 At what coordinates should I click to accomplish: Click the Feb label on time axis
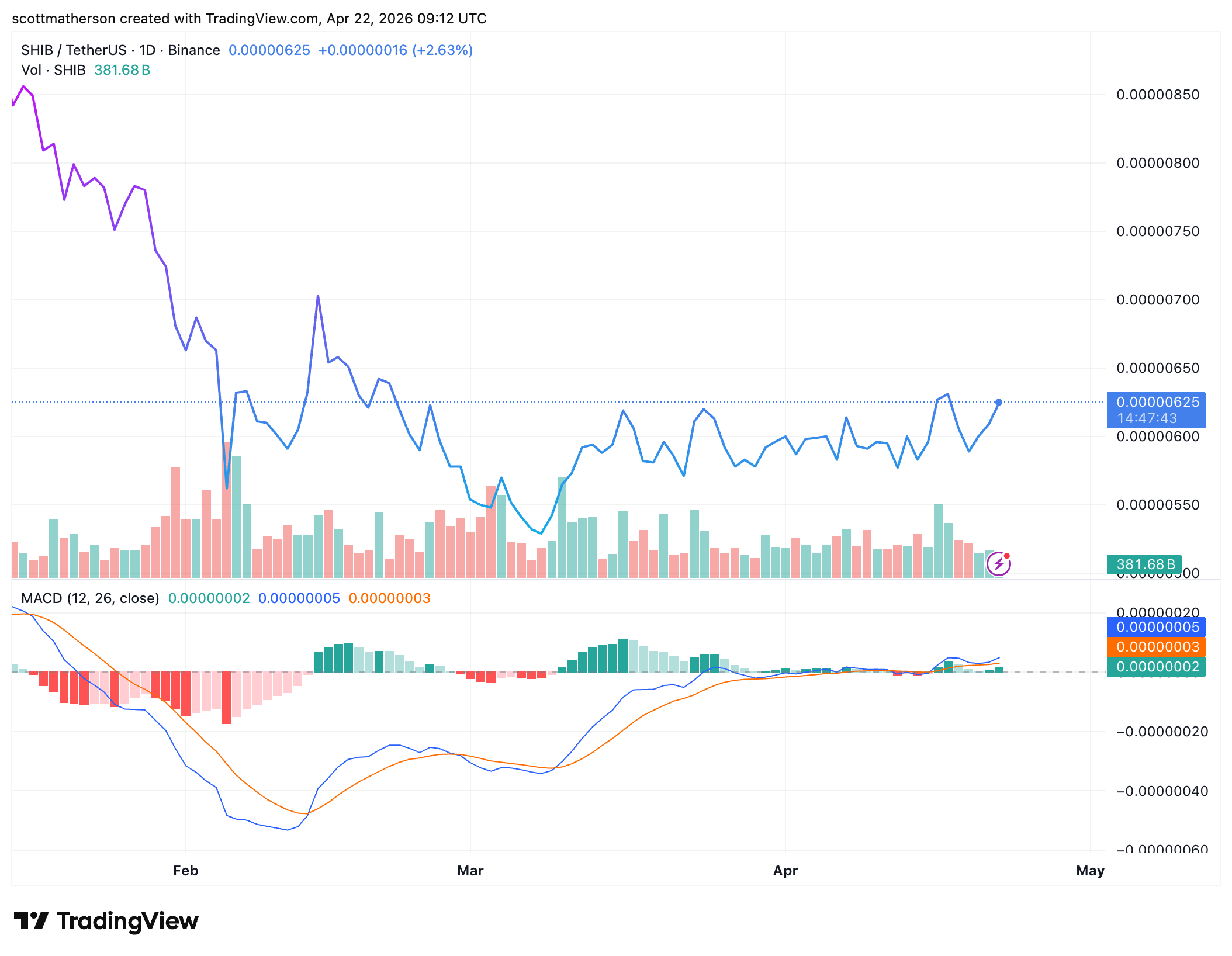(185, 871)
